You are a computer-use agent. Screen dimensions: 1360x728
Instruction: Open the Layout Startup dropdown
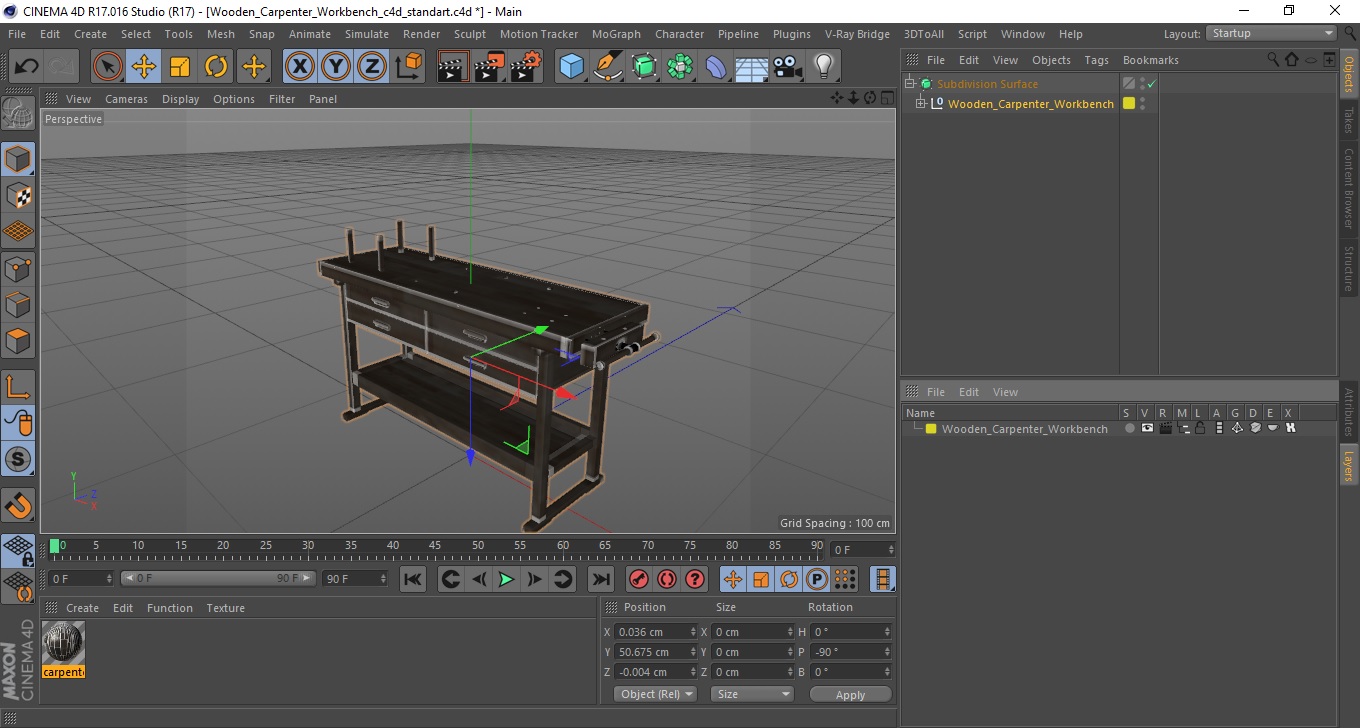pyautogui.click(x=1272, y=33)
